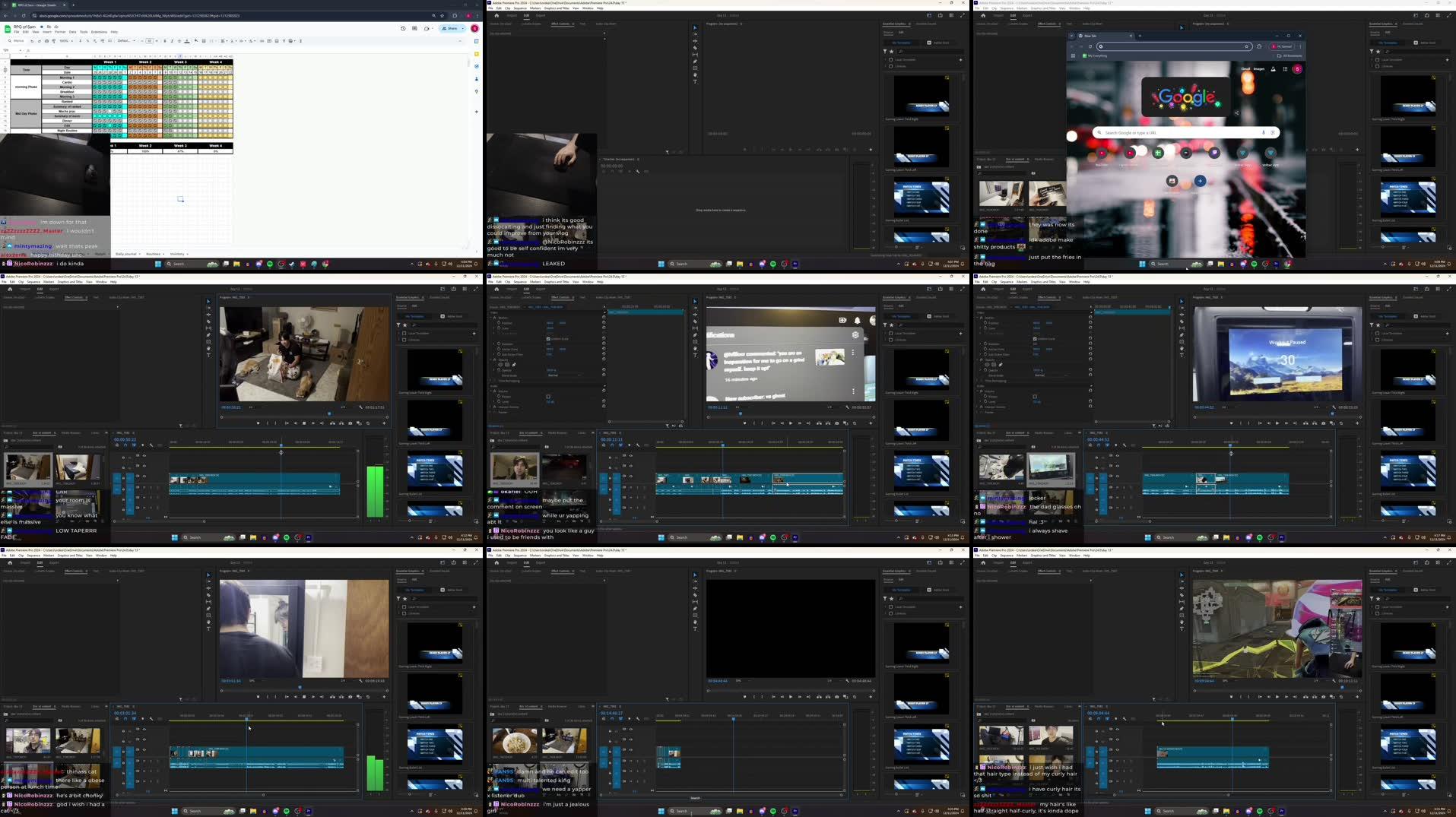1456x817 pixels.
Task: Open Spotify from the taskbar in the Google Sheets screenshot
Action: [x=270, y=264]
